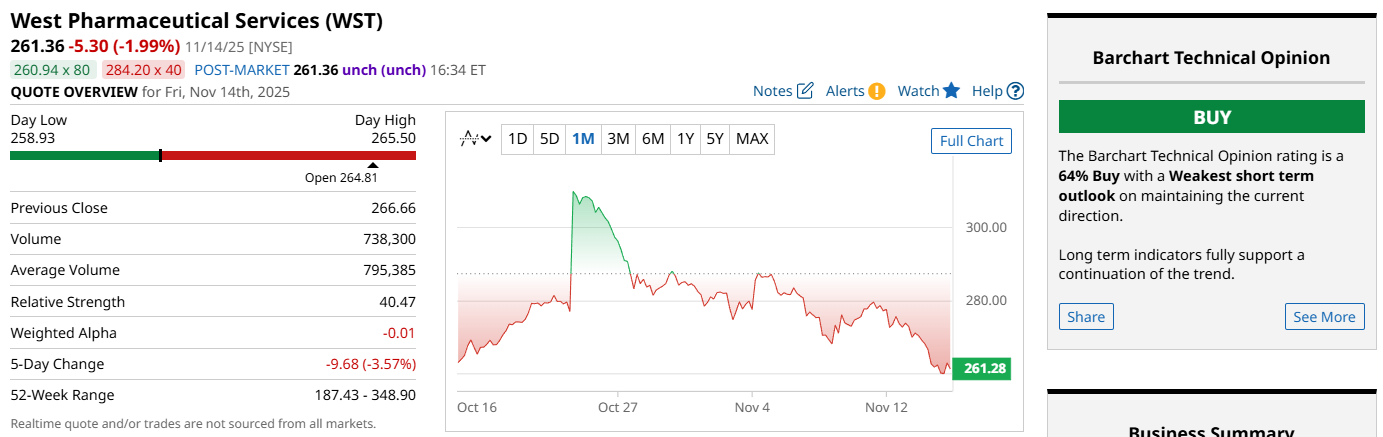Click the 261.28 price label on chart
Viewport: 1383px width, 437px height.
point(981,369)
